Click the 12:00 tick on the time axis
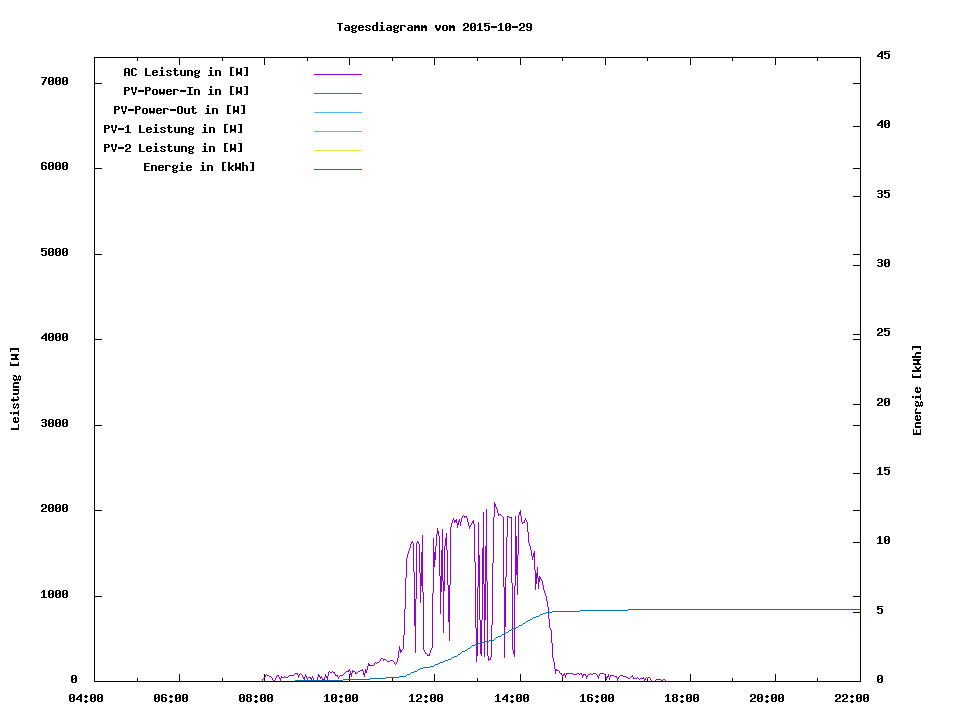 [x=427, y=698]
